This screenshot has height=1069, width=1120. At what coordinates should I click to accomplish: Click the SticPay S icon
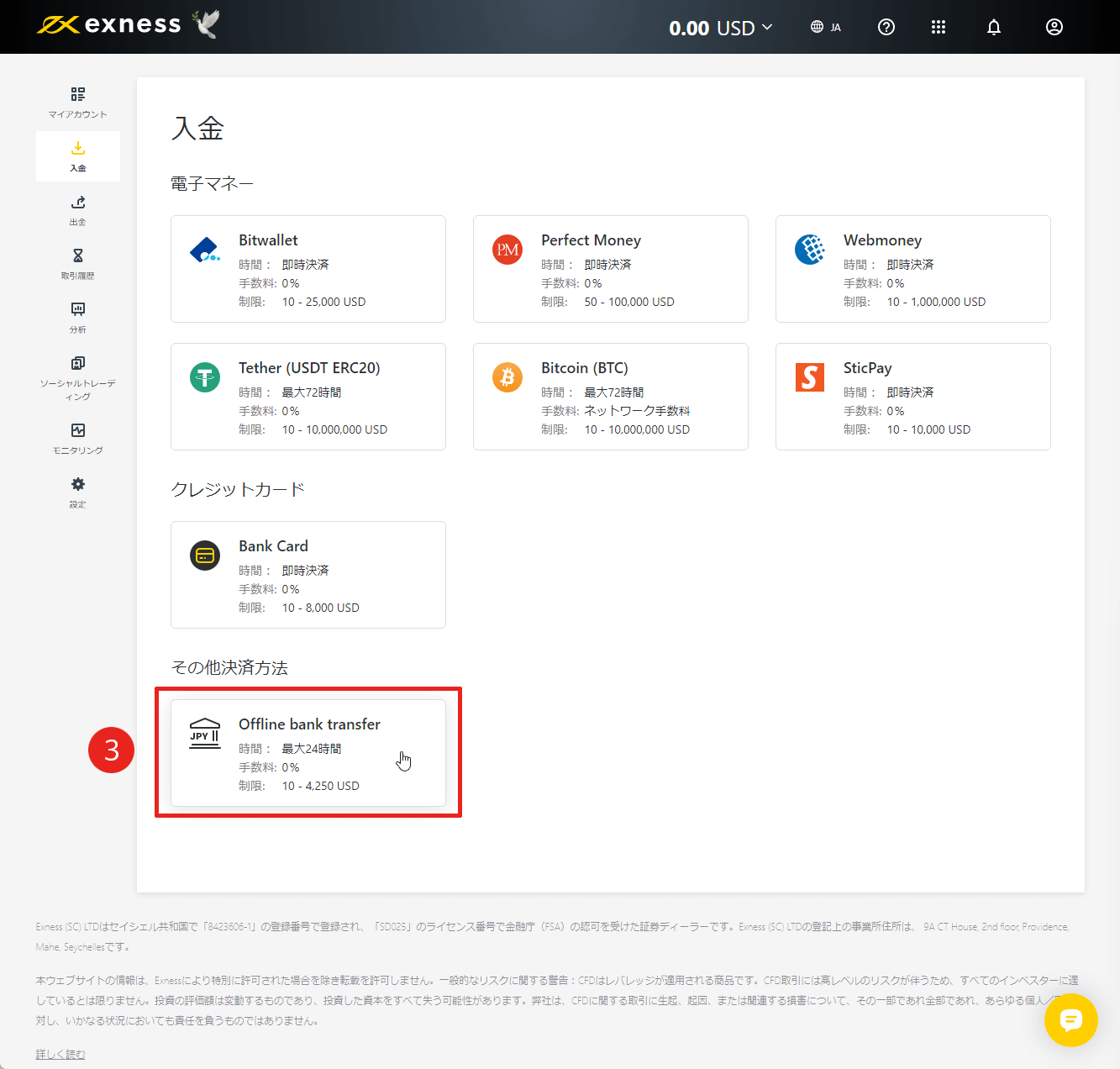pos(810,377)
